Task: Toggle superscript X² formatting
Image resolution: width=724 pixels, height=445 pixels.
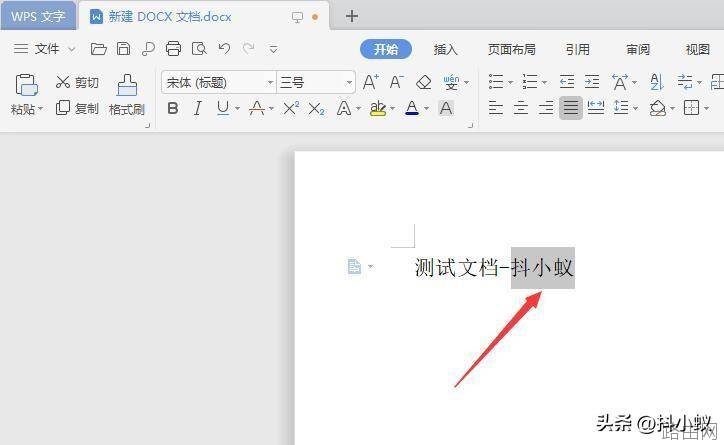Action: [291, 108]
